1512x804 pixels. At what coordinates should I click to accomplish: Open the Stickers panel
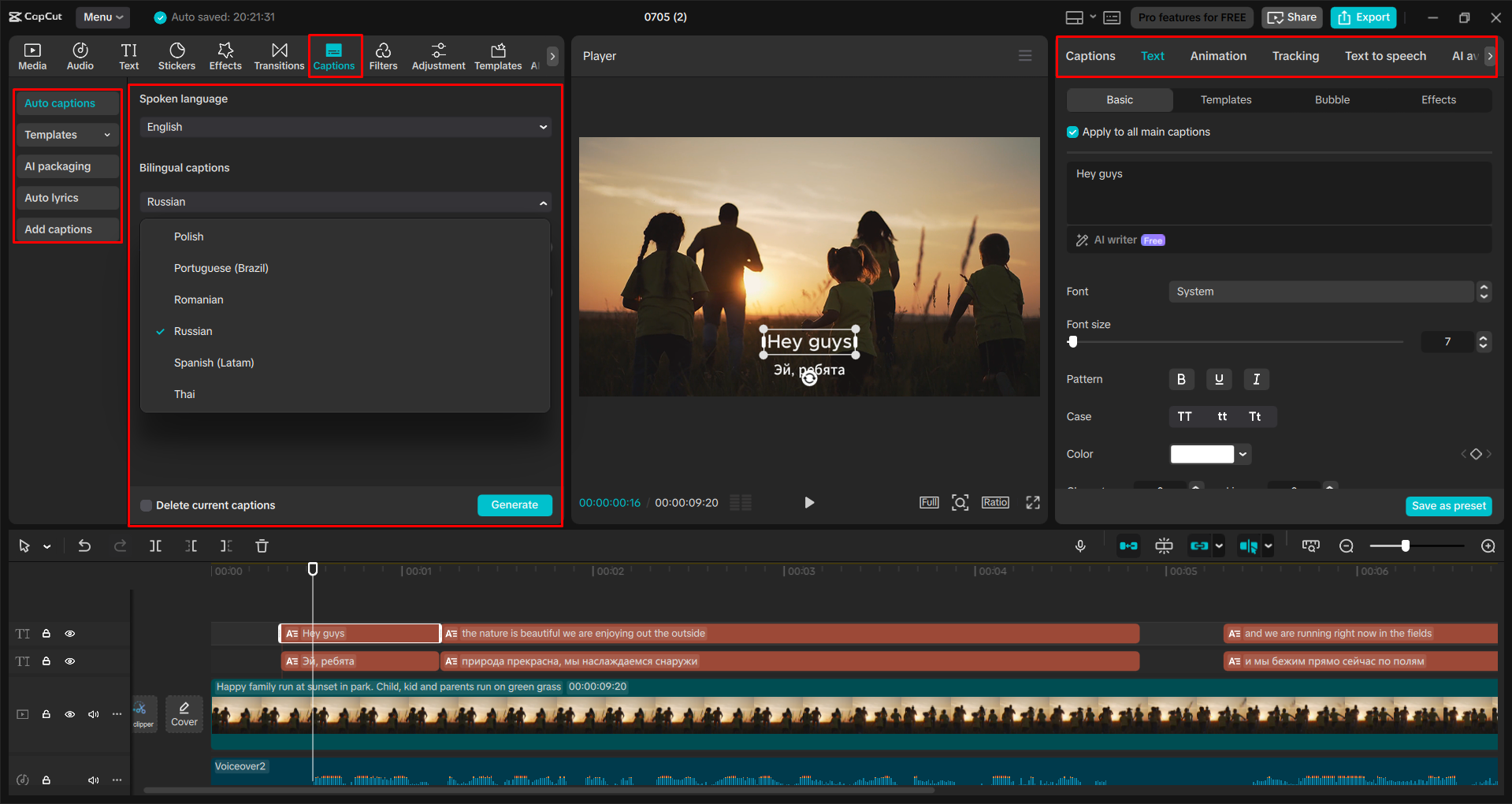pyautogui.click(x=176, y=56)
